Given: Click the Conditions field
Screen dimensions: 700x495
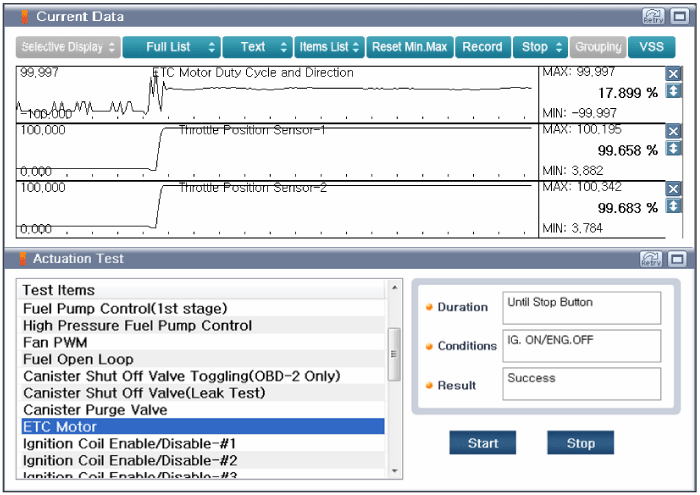Looking at the screenshot, I should [581, 346].
